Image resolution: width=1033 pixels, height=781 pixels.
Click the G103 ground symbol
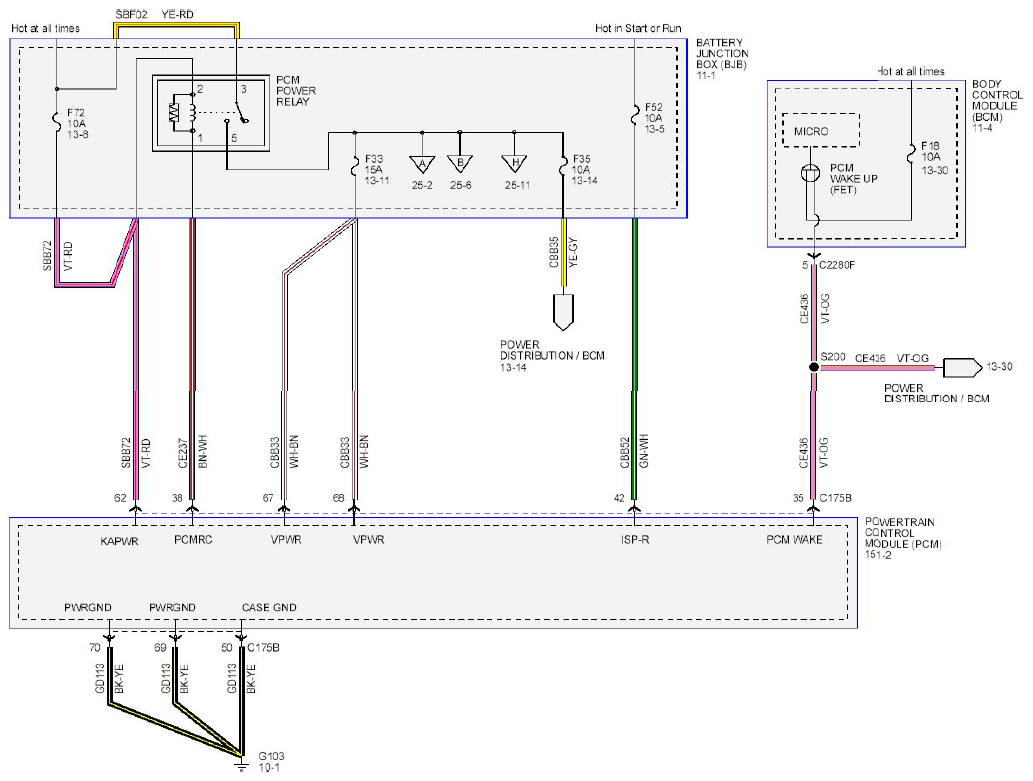click(x=242, y=765)
